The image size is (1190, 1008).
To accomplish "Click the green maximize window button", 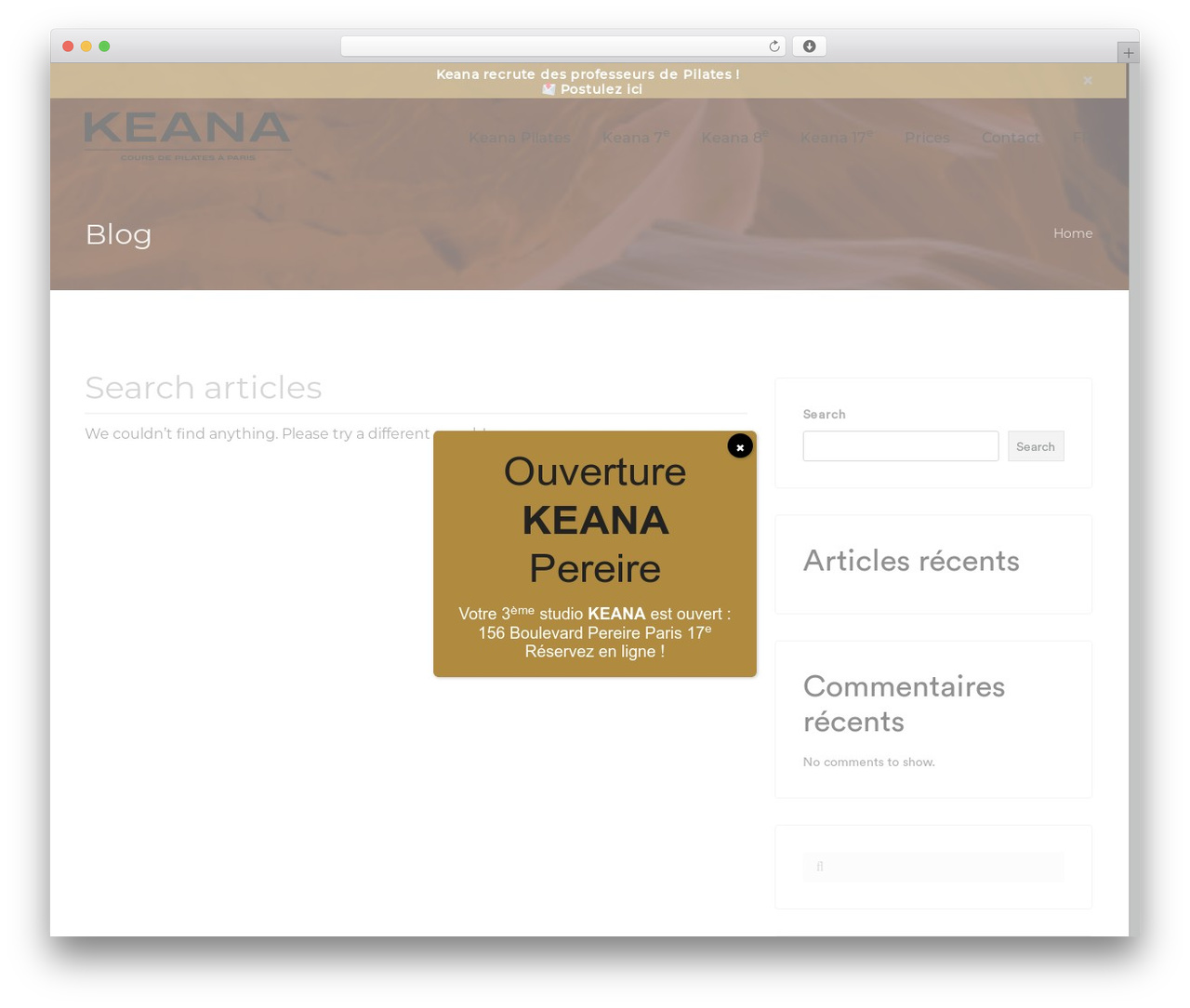I will tap(104, 46).
